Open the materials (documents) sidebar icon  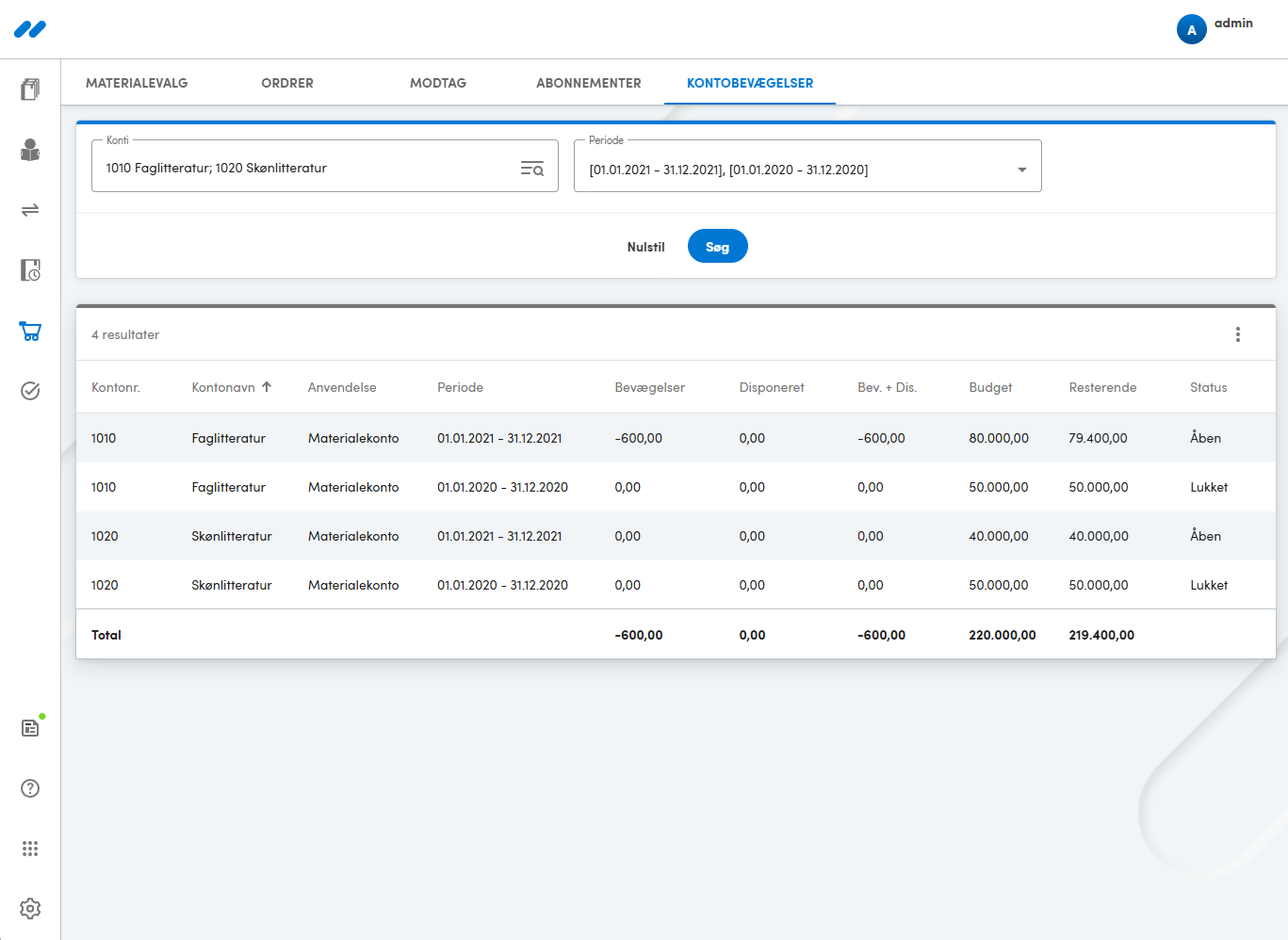click(30, 89)
